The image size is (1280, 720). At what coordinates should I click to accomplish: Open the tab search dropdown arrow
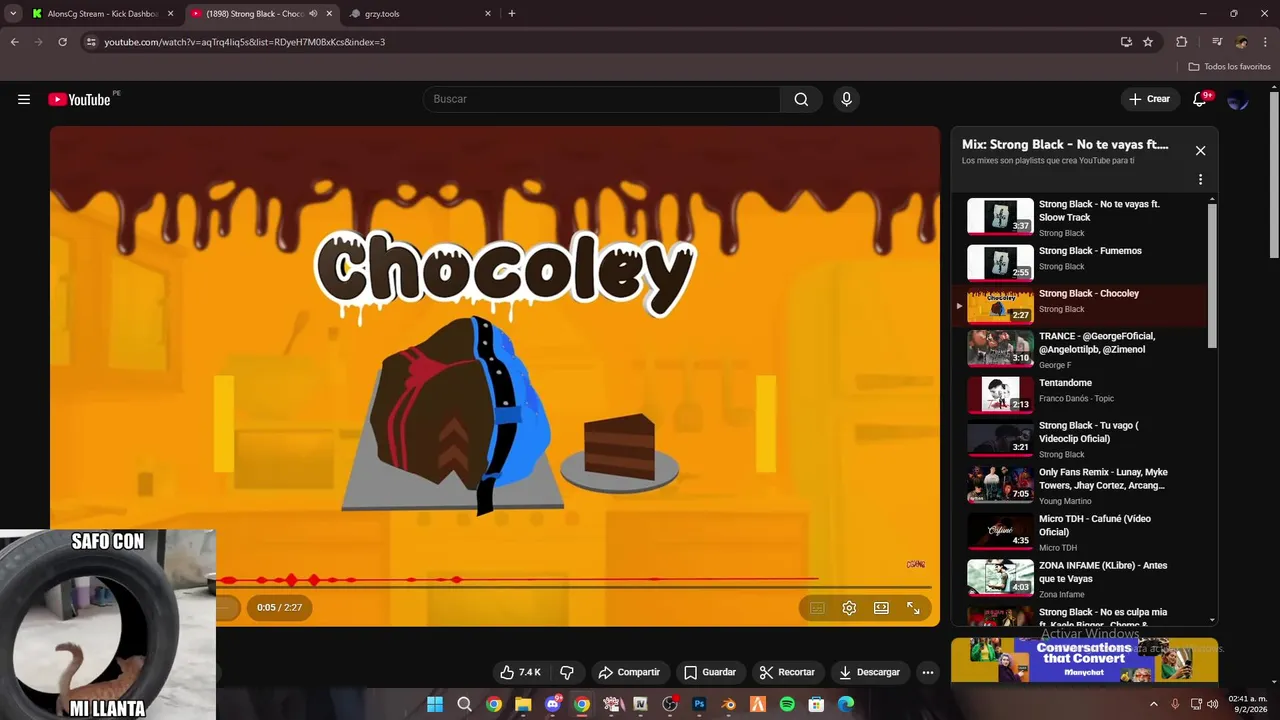tap(13, 14)
